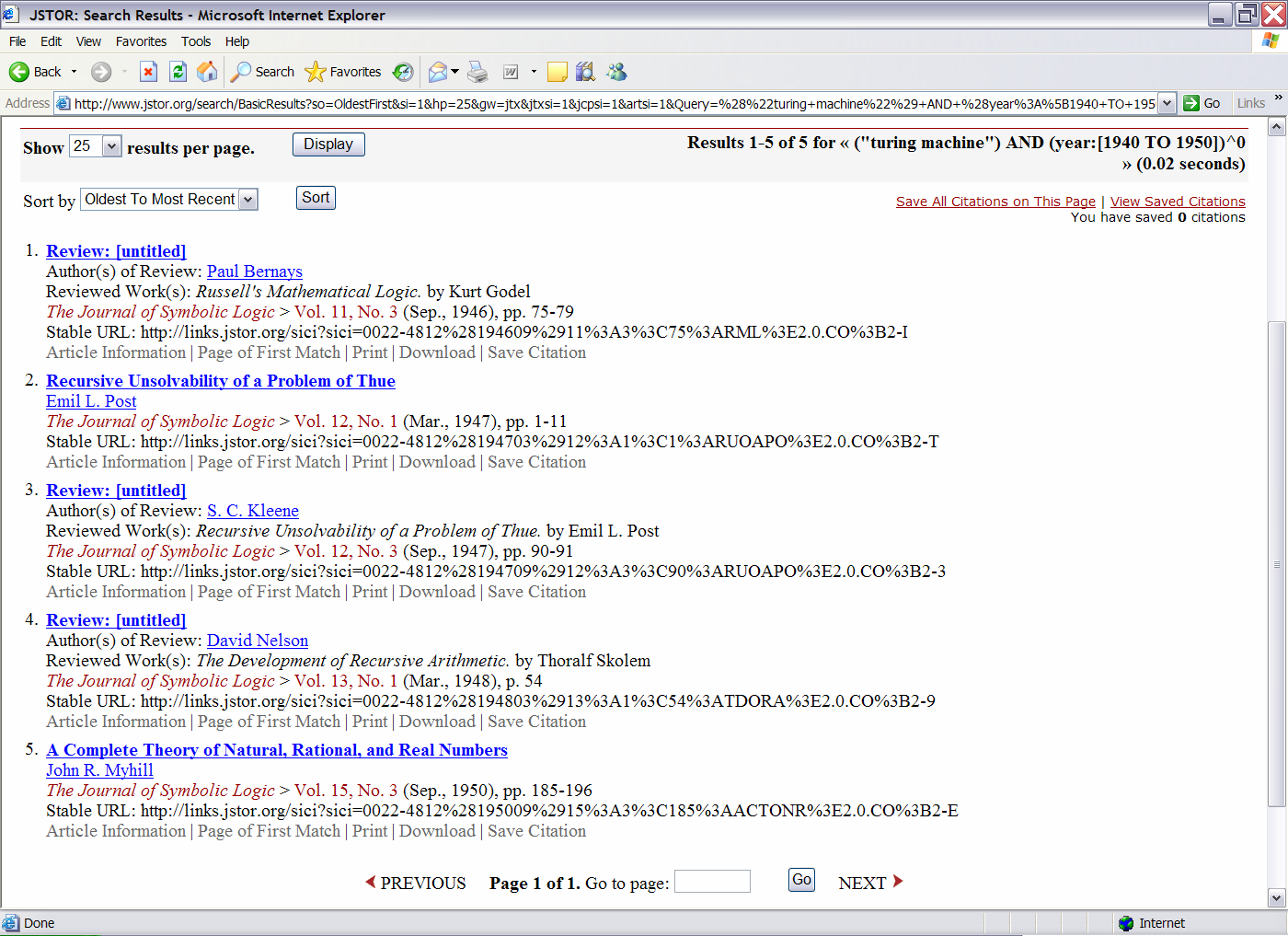Click the PREVIOUS page link
This screenshot has height=936, width=1288.
coord(416,883)
